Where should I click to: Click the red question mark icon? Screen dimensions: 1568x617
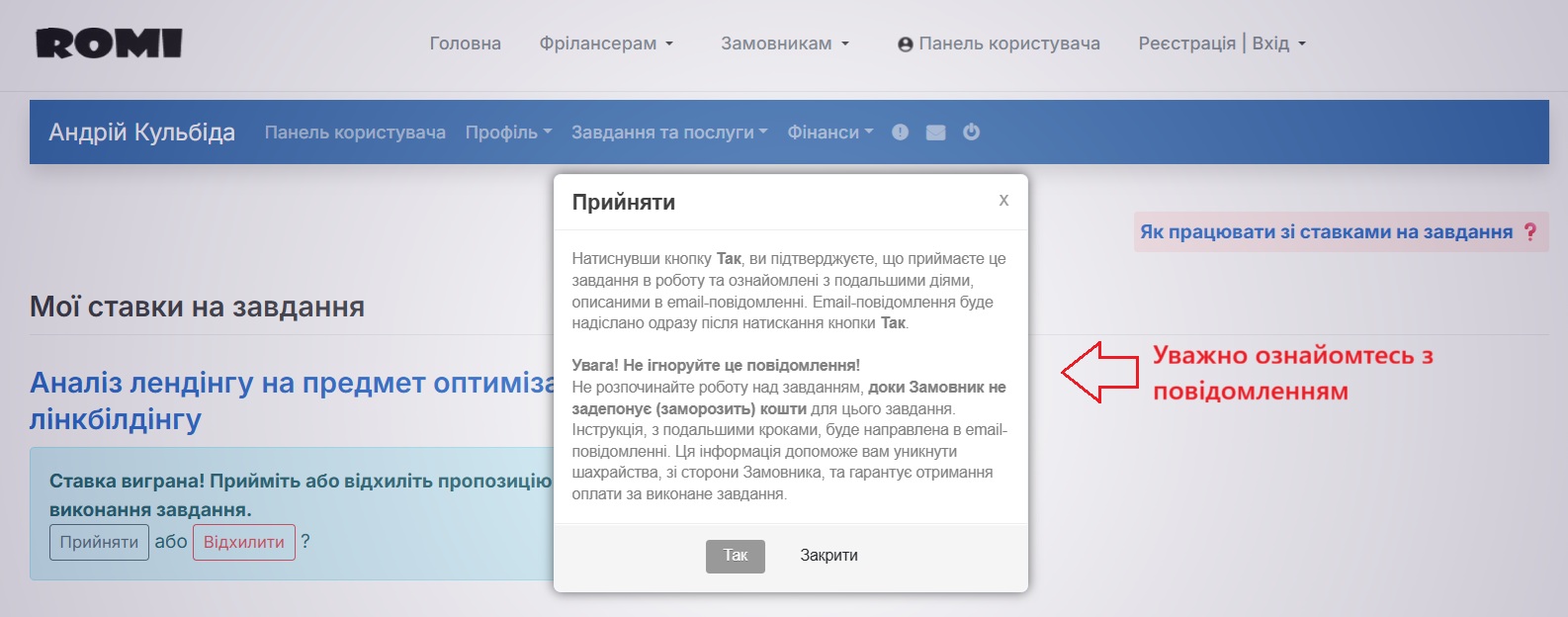[x=1530, y=232]
